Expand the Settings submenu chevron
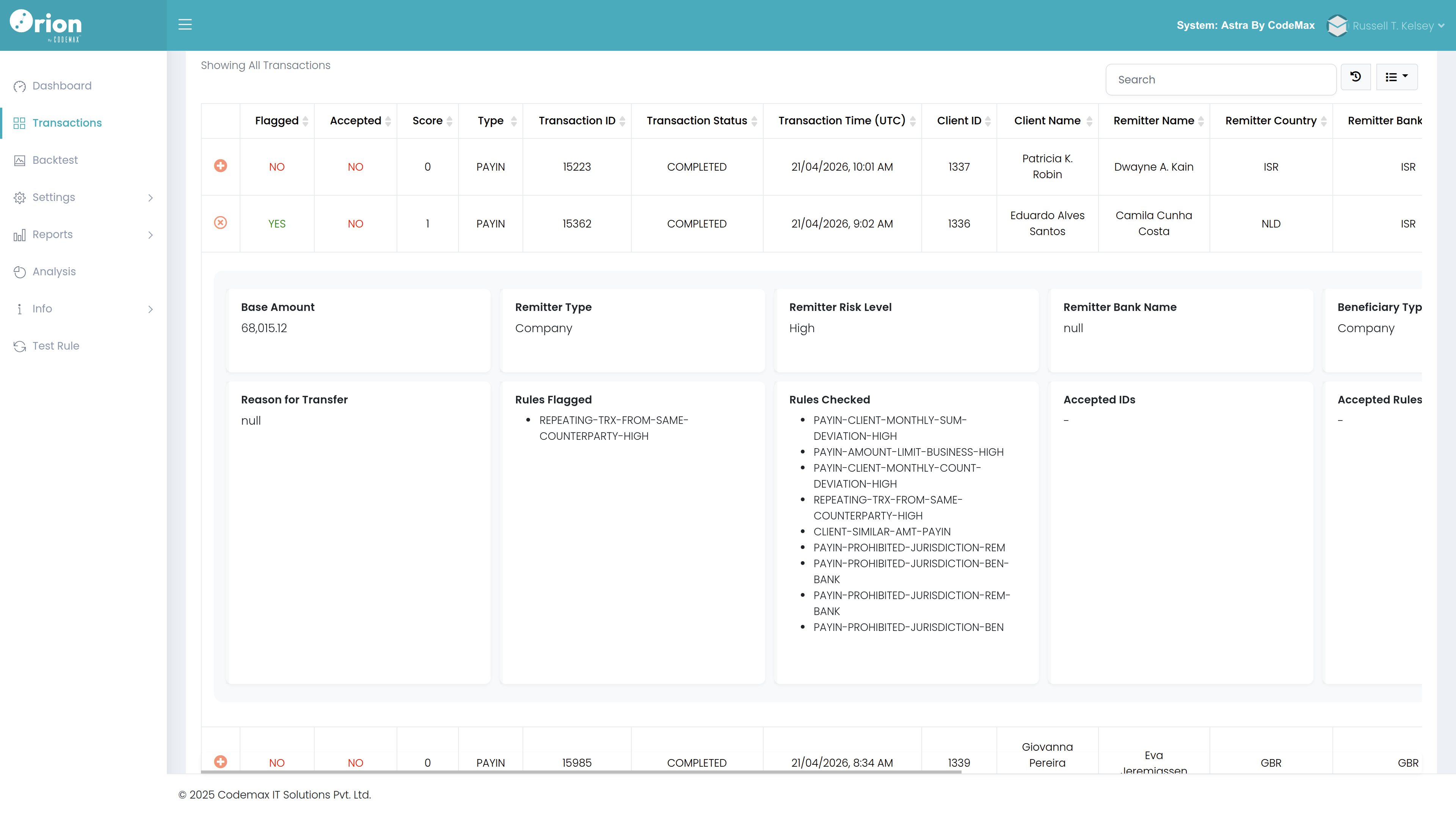The width and height of the screenshot is (1456, 819). 151,198
